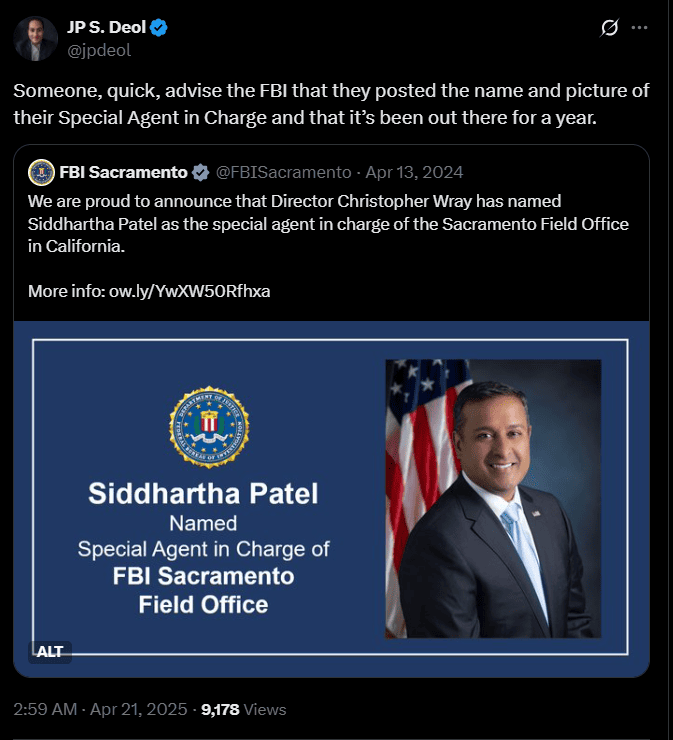Go to the @FBISacramento handle
673x740 pixels.
click(x=284, y=172)
